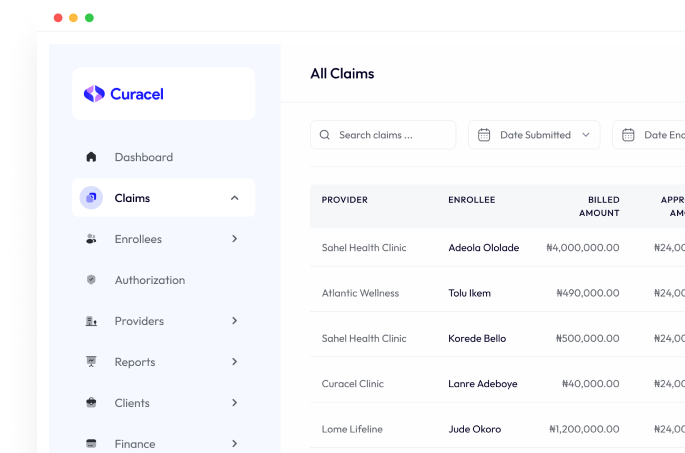Select the Atlantic Wellness provider row
Viewport: 685px width, 453px height.
360,293
